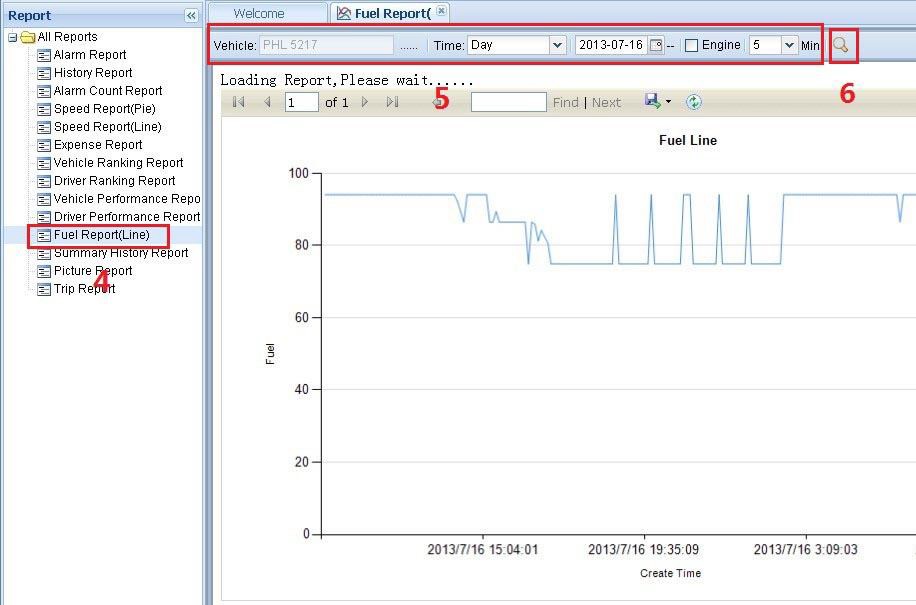916x605 pixels.
Task: Go to first report page
Action: [238, 102]
